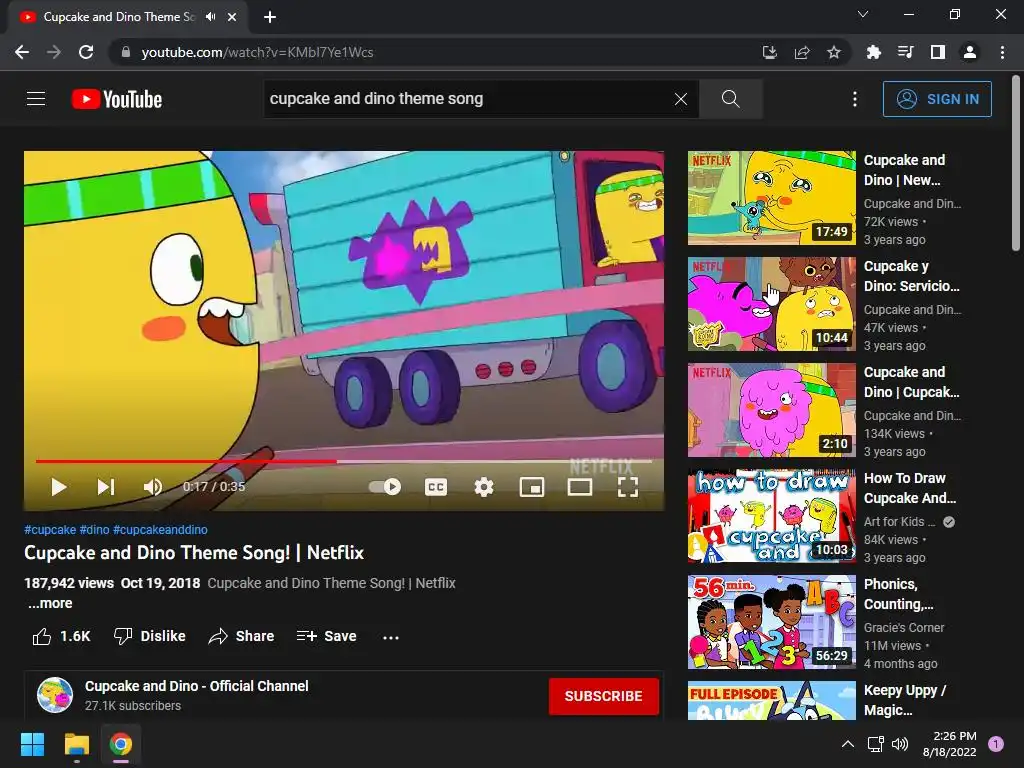Open the 10:44 Cupcake y Dino thumbnail
Image resolution: width=1024 pixels, height=768 pixels.
pyautogui.click(x=771, y=304)
